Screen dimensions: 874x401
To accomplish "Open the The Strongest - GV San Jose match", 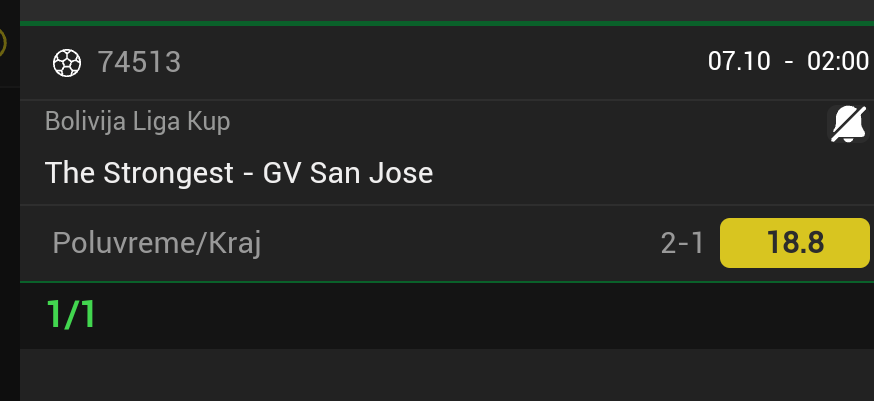I will point(239,173).
